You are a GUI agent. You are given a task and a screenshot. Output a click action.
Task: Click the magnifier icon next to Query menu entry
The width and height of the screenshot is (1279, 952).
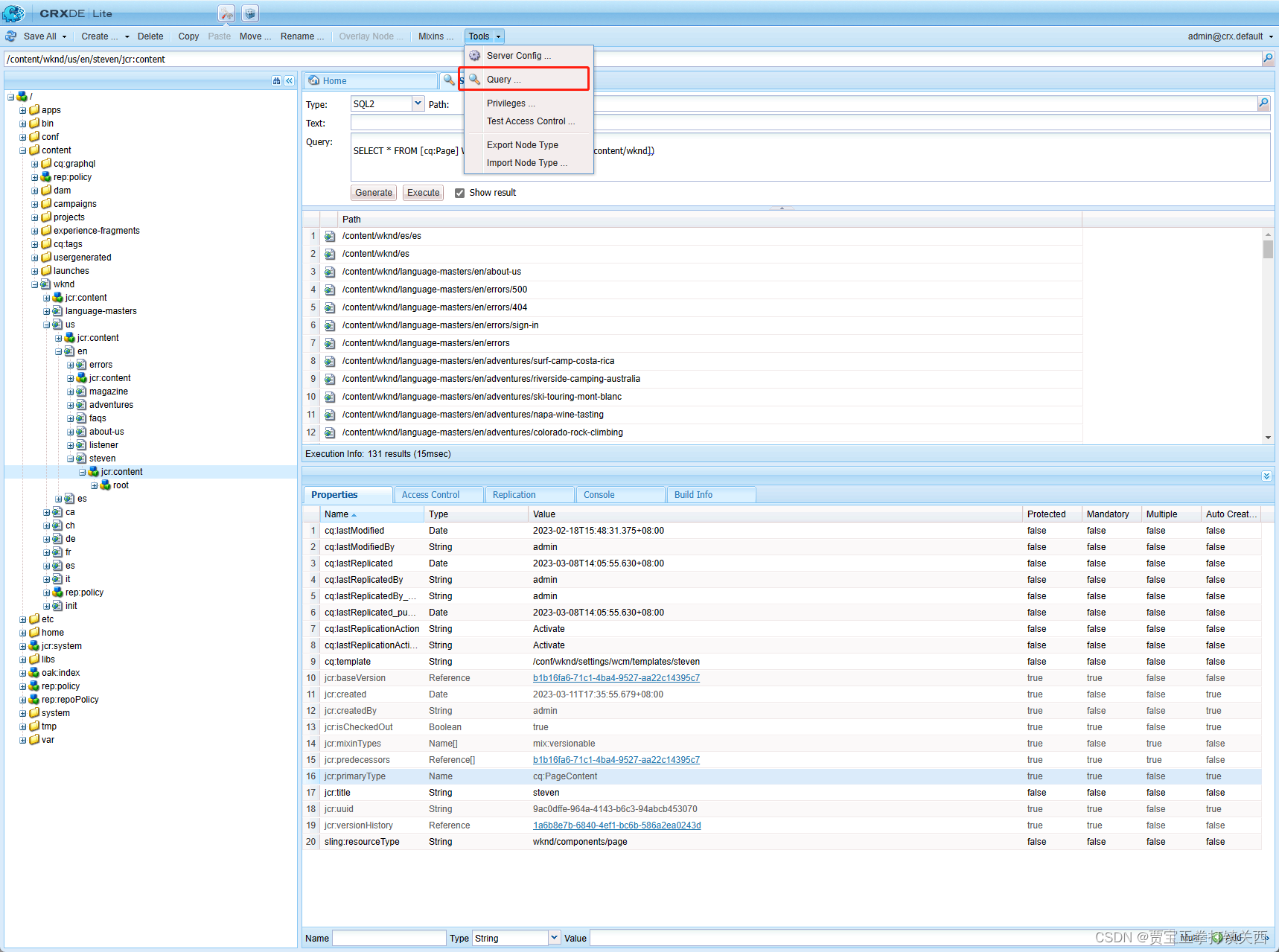474,79
